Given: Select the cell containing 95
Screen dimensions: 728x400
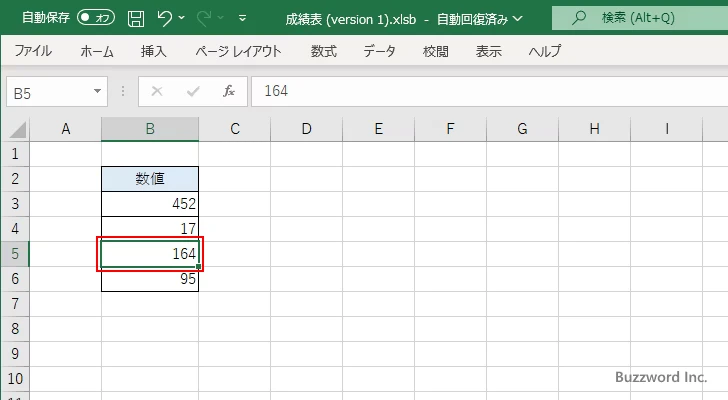Looking at the screenshot, I should click(150, 279).
